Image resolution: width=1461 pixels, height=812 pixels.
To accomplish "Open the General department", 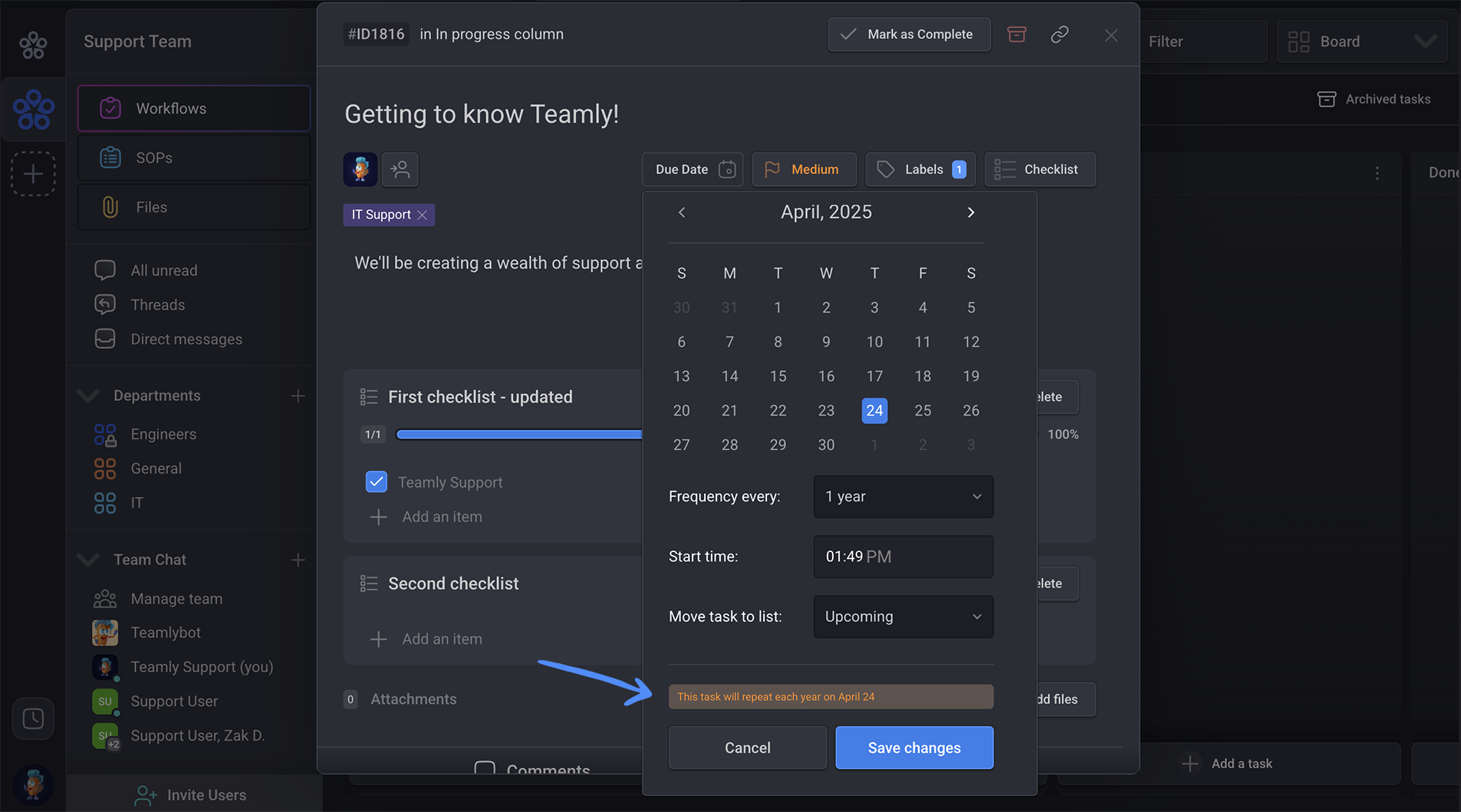I will coord(156,468).
